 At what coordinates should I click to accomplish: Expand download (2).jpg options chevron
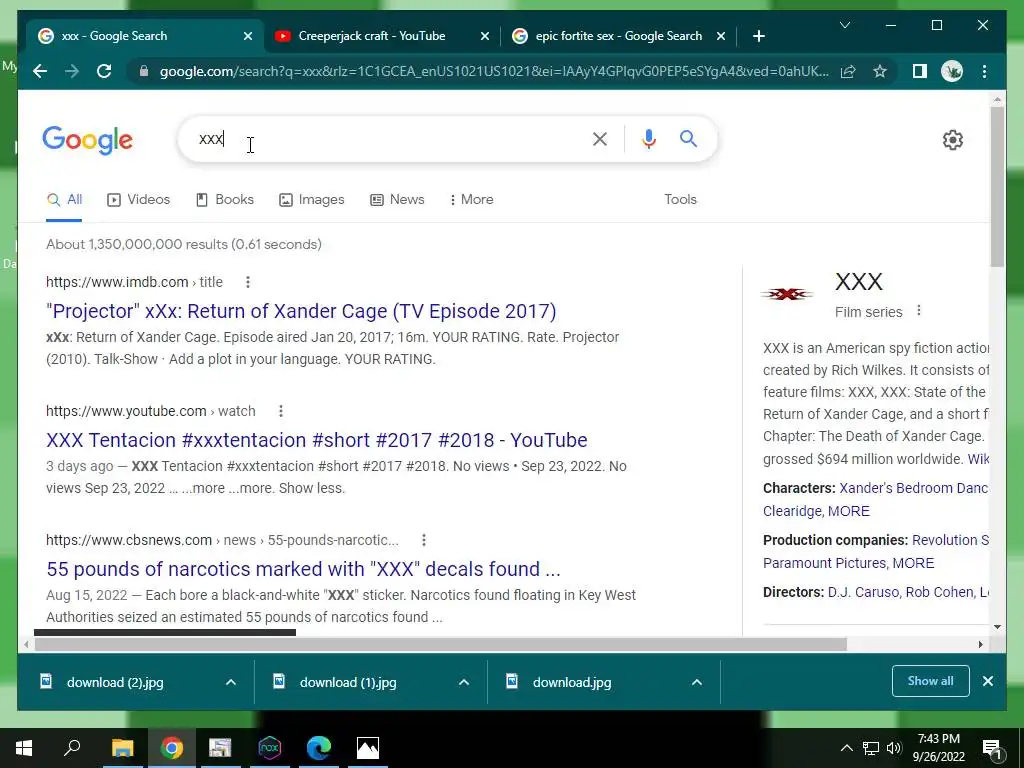231,682
